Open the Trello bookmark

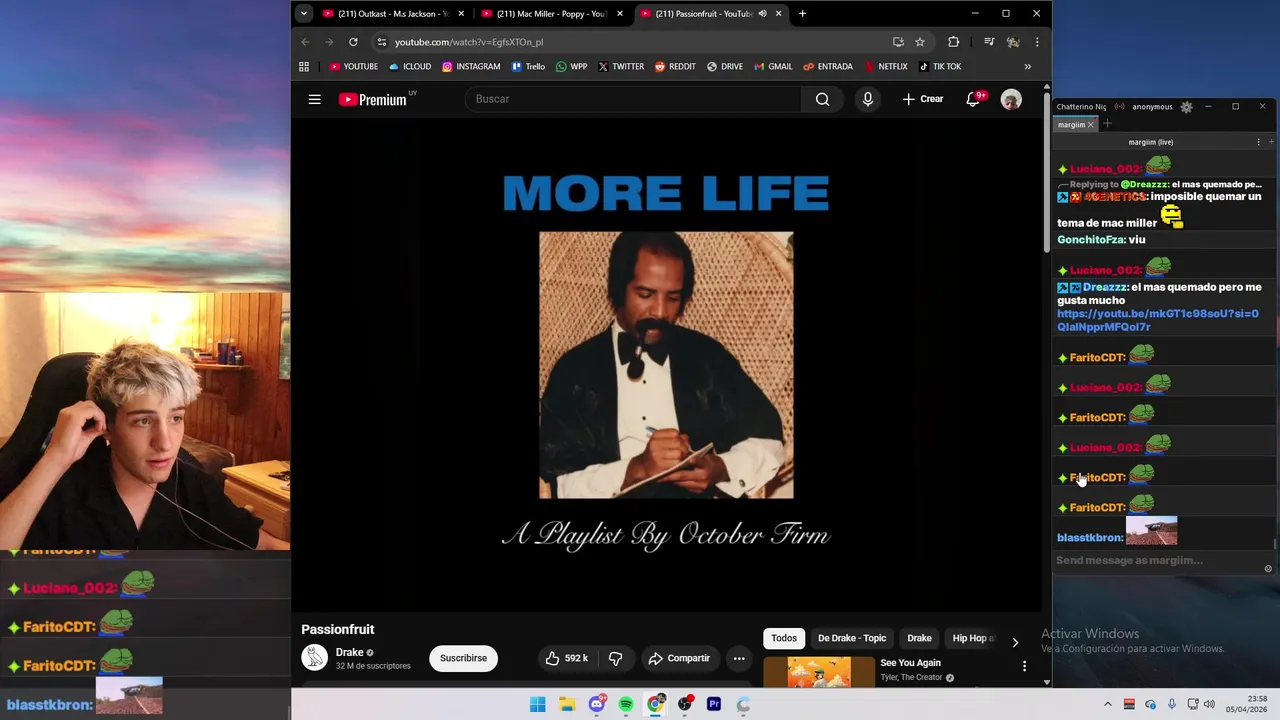tap(528, 67)
